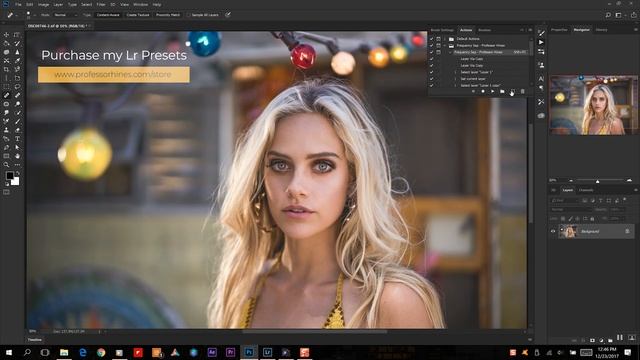640x360 pixels.
Task: Play the selected action
Action: (x=493, y=91)
